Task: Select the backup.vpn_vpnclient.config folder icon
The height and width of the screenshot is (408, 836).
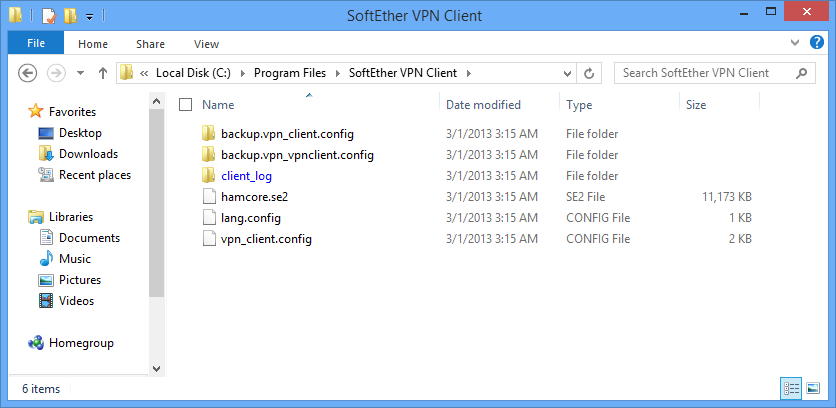Action: [209, 155]
